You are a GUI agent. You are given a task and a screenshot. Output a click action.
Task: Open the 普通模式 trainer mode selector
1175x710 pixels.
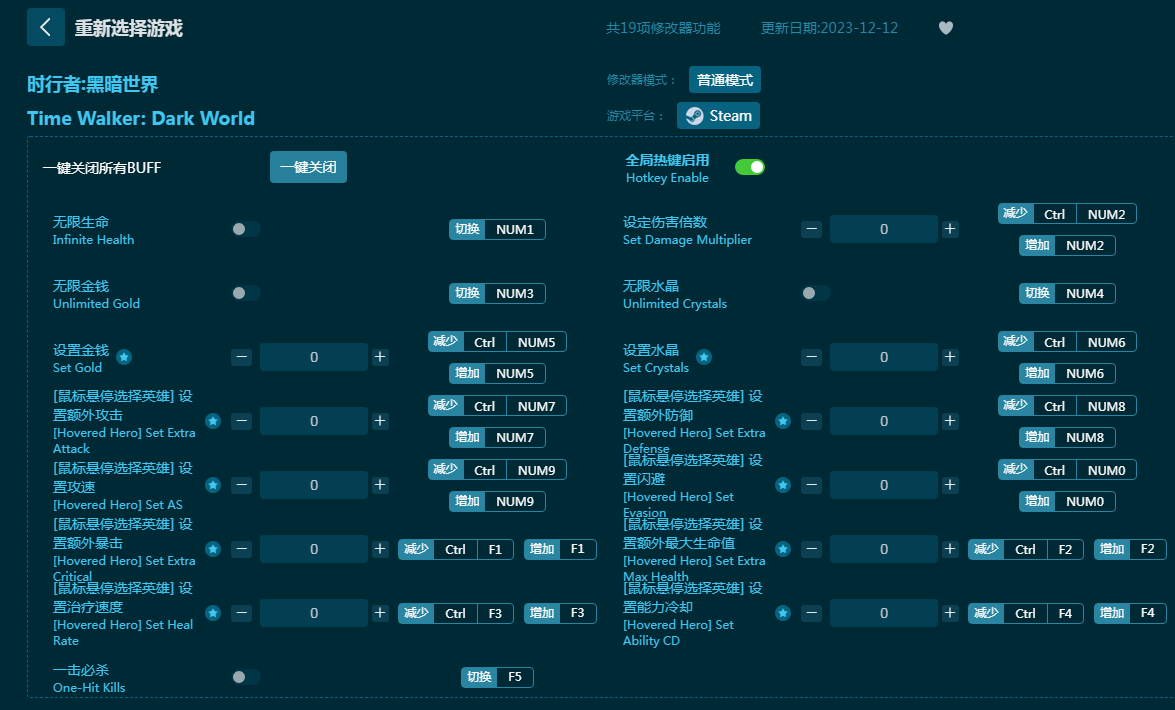pos(725,80)
